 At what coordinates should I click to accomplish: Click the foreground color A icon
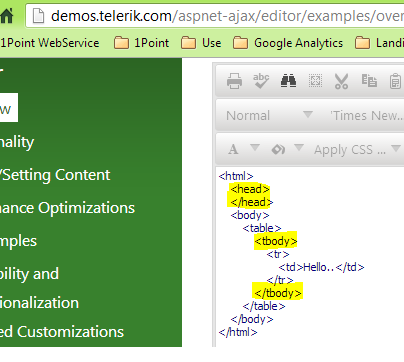233,149
